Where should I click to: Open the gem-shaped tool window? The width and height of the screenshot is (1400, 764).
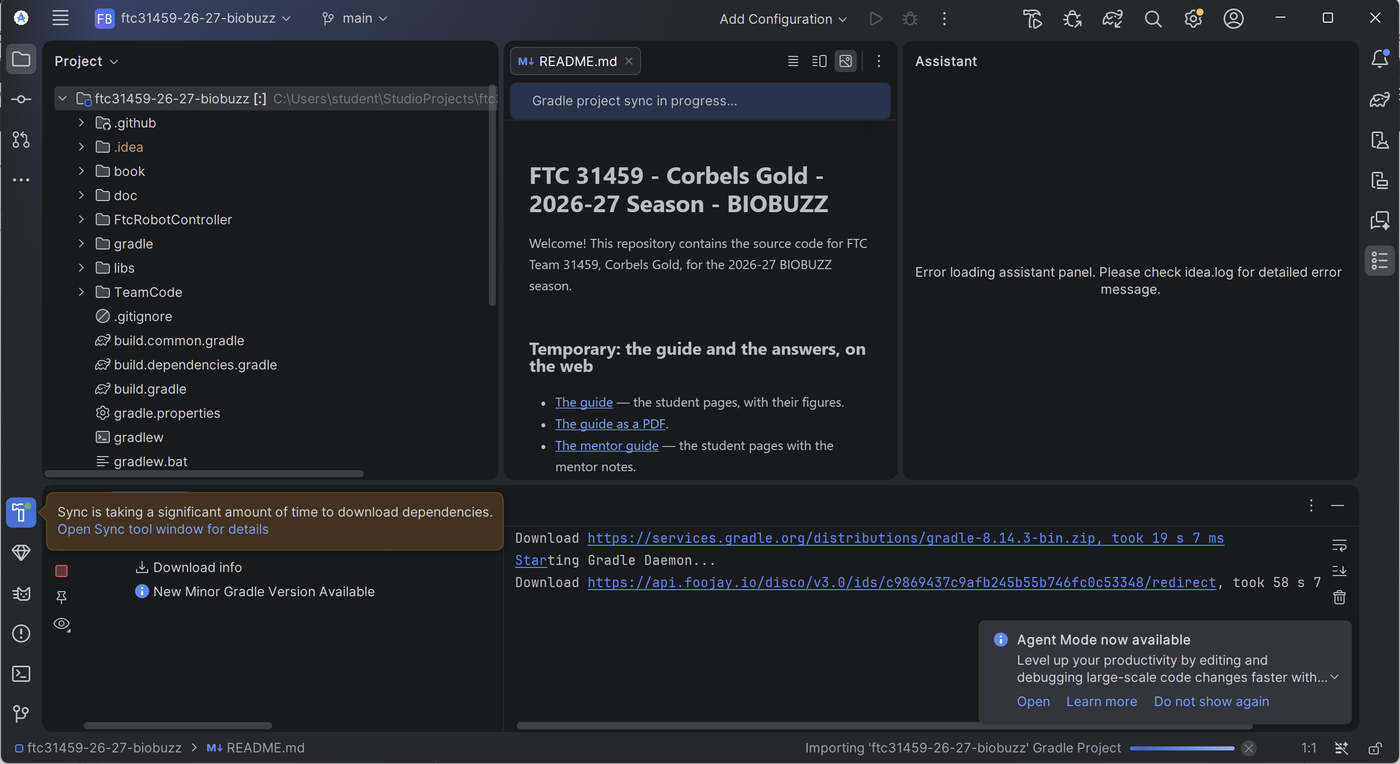point(21,553)
